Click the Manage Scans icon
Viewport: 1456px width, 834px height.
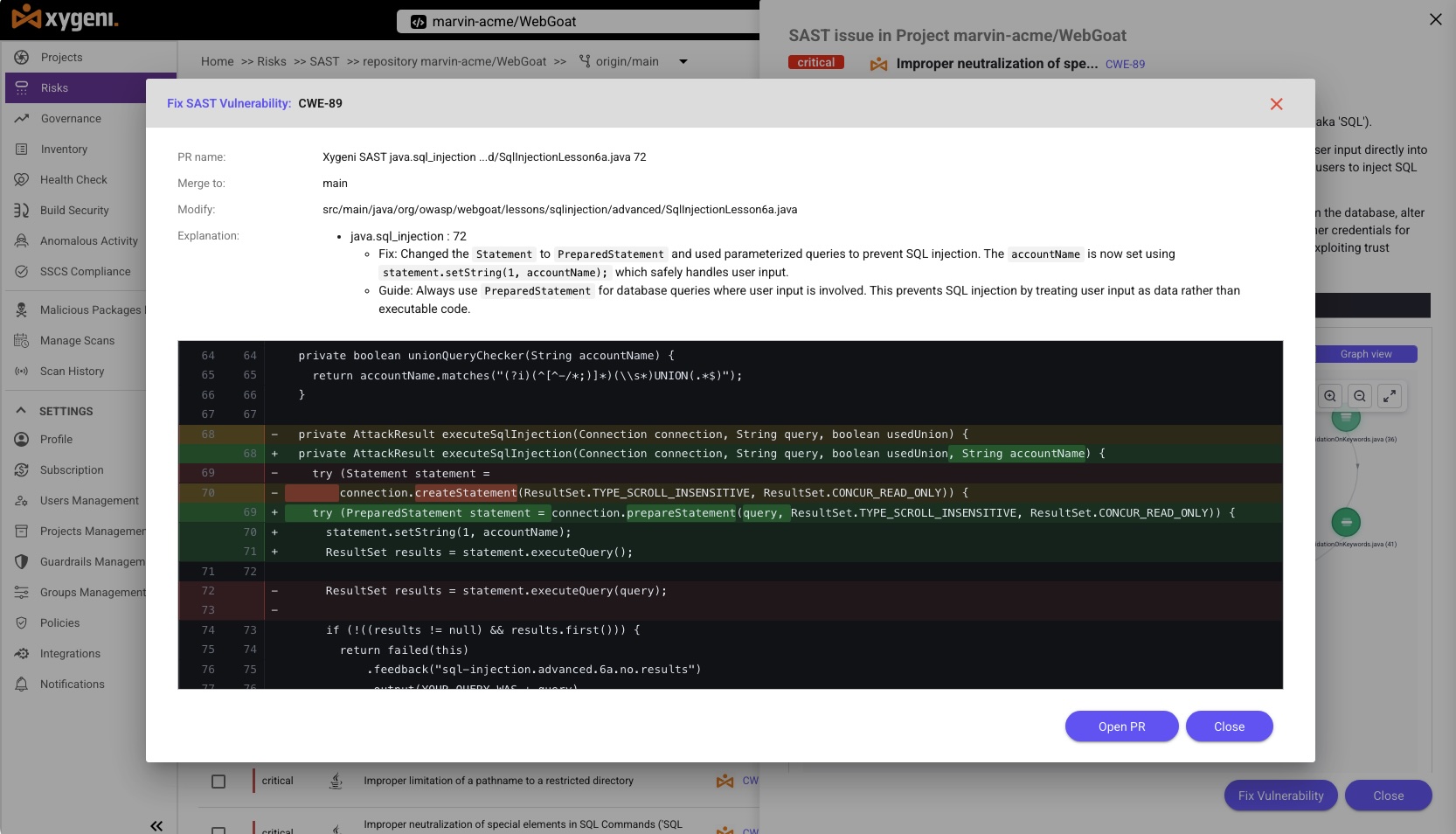tap(22, 341)
